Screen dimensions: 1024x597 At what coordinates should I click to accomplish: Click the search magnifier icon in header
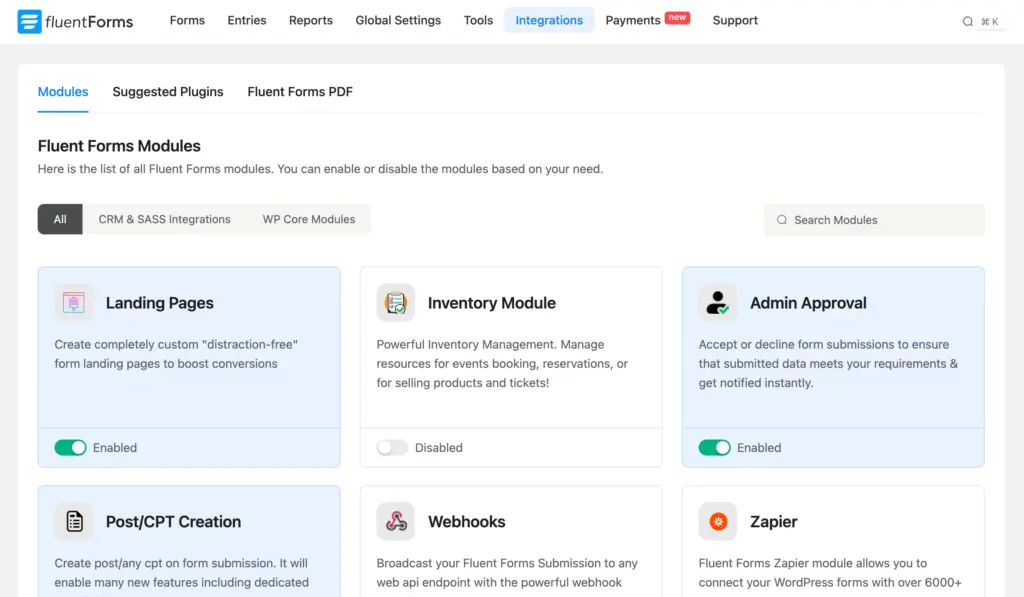pyautogui.click(x=967, y=22)
